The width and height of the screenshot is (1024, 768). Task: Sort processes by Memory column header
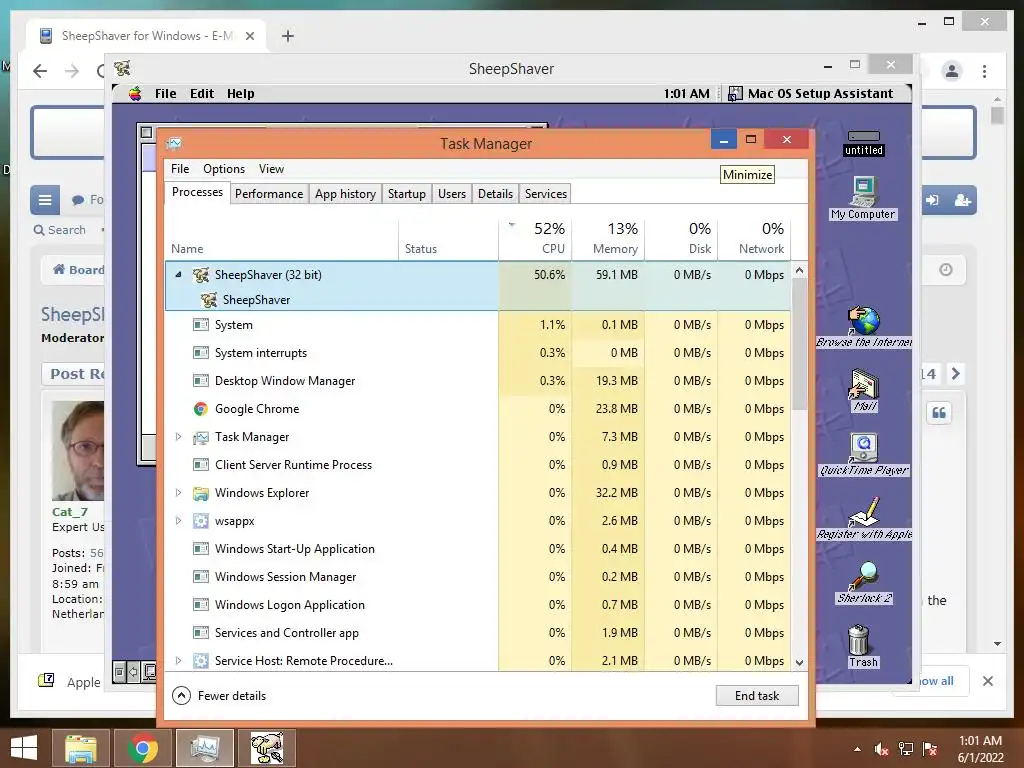click(x=609, y=238)
